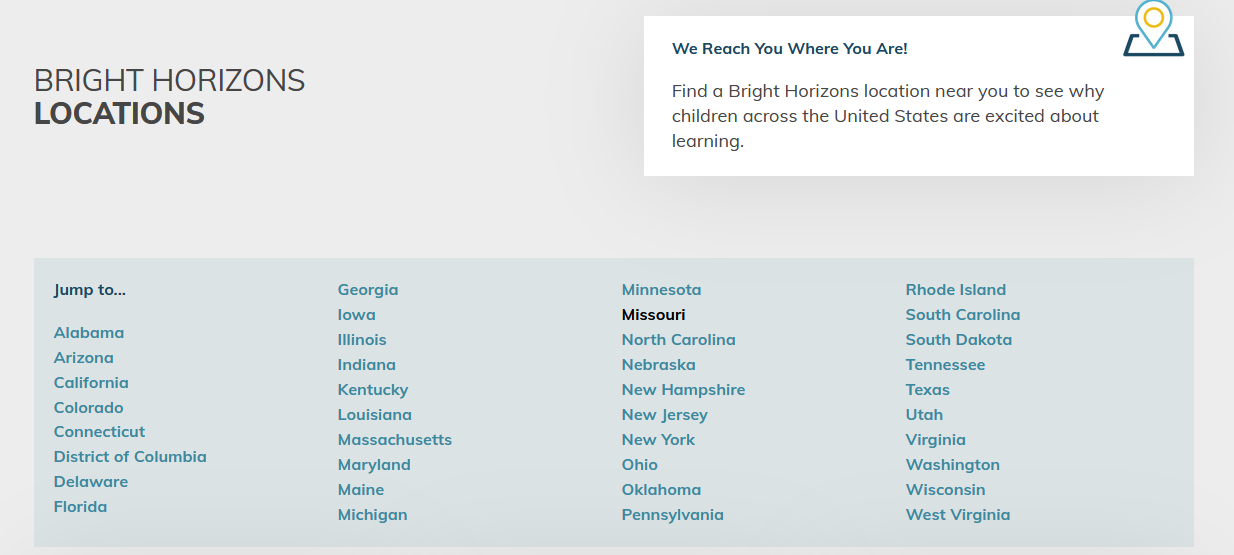The height and width of the screenshot is (555, 1234).
Task: Select the Michigan link
Action: pyautogui.click(x=372, y=515)
